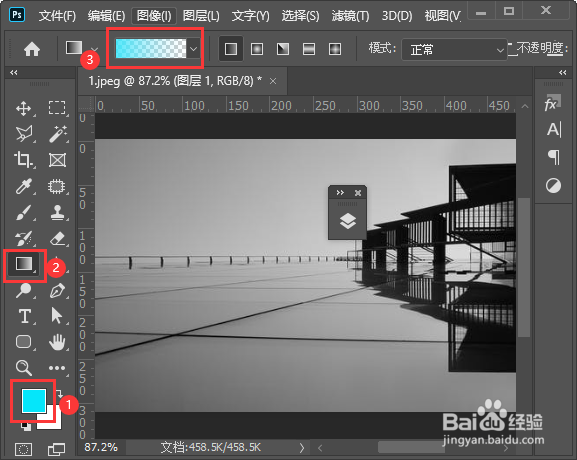Click the Layers icon in floating panel
Image resolution: width=577 pixels, height=460 pixels.
pyautogui.click(x=348, y=221)
